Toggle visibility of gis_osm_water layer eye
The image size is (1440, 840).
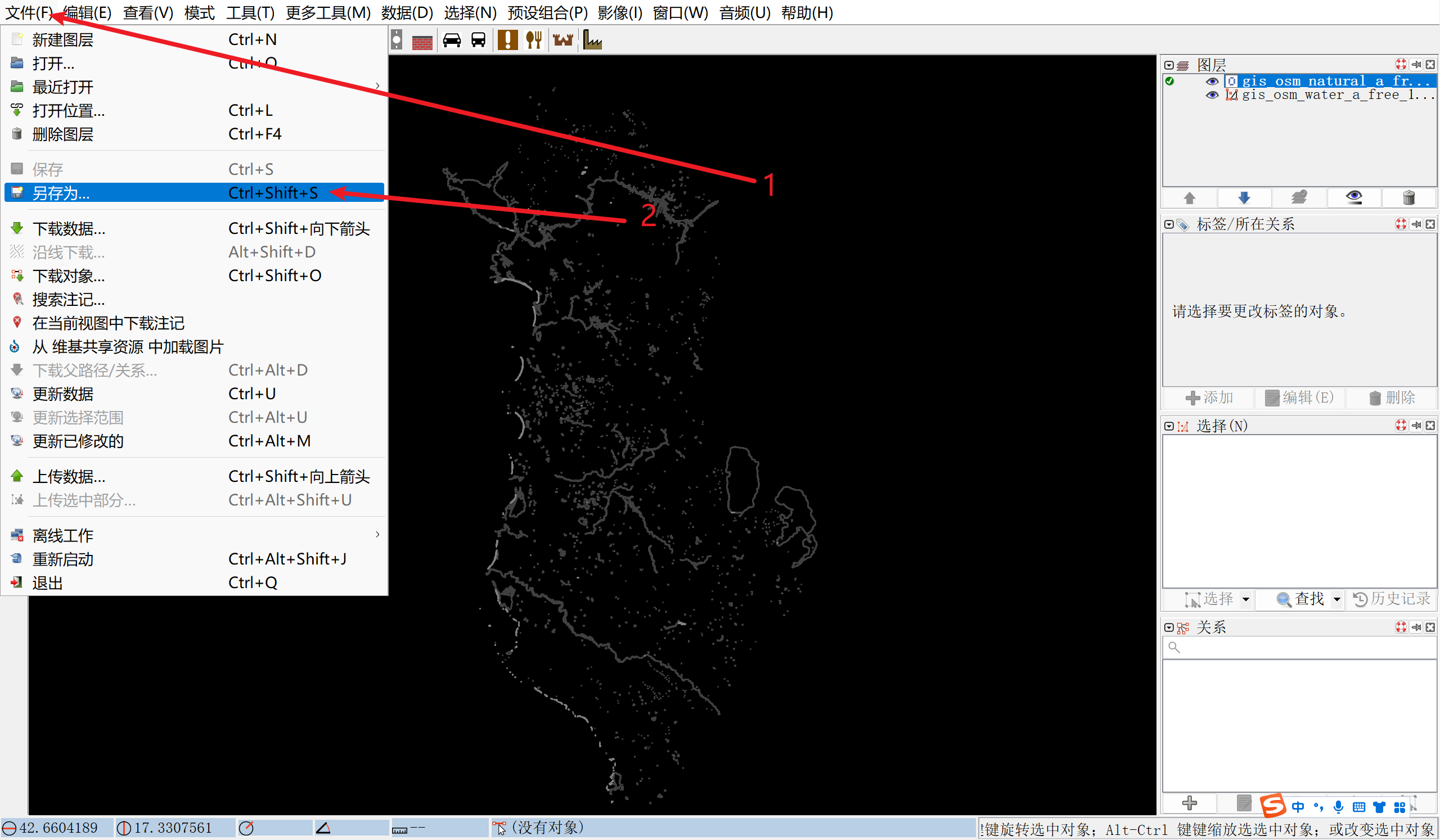pos(1212,95)
